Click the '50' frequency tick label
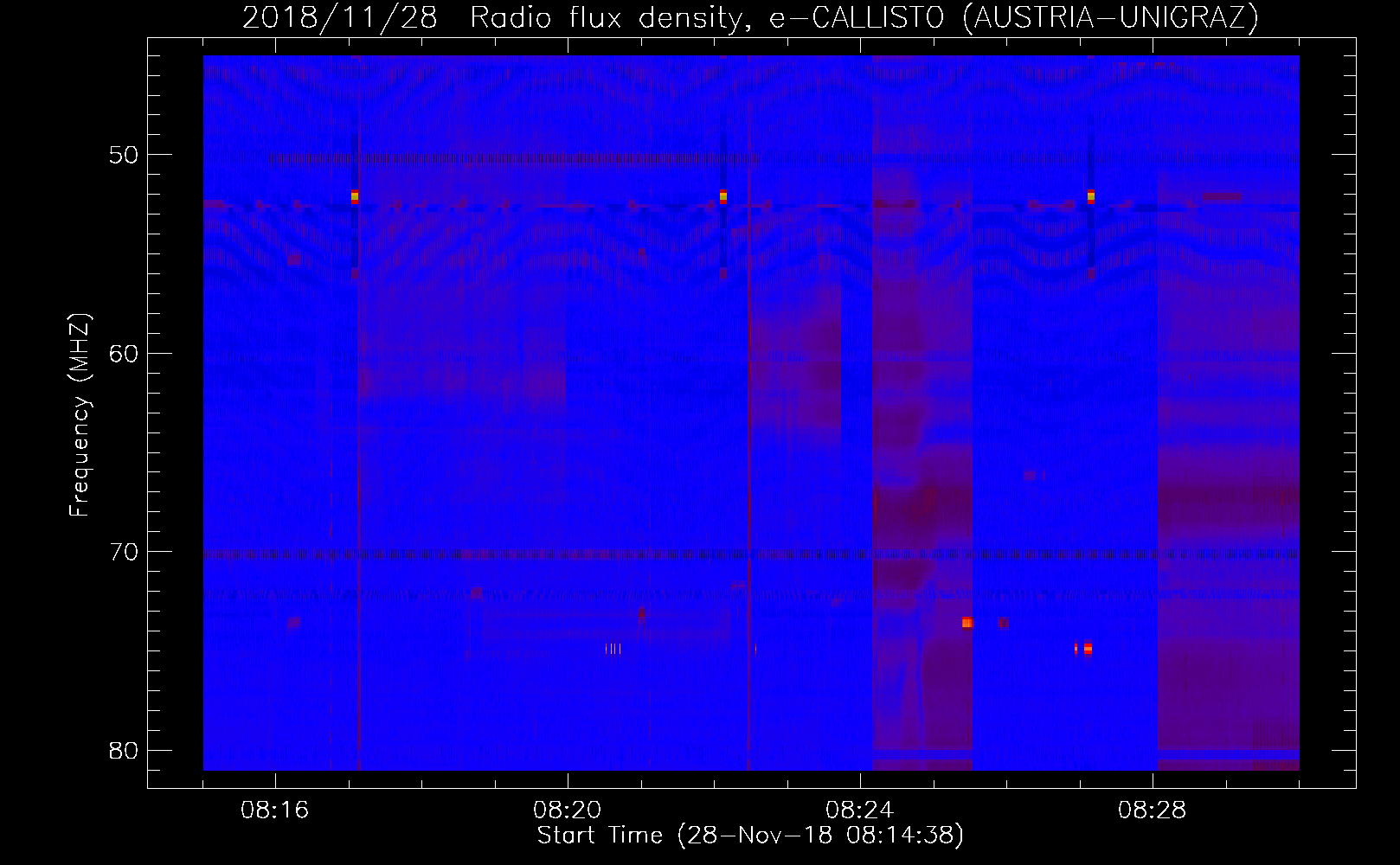Image resolution: width=1400 pixels, height=865 pixels. 124,155
